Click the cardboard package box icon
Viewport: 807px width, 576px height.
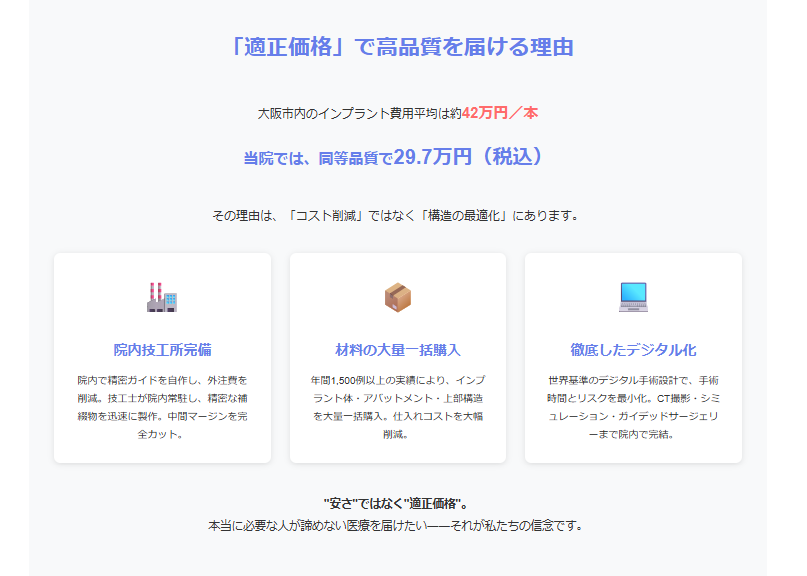pos(398,297)
